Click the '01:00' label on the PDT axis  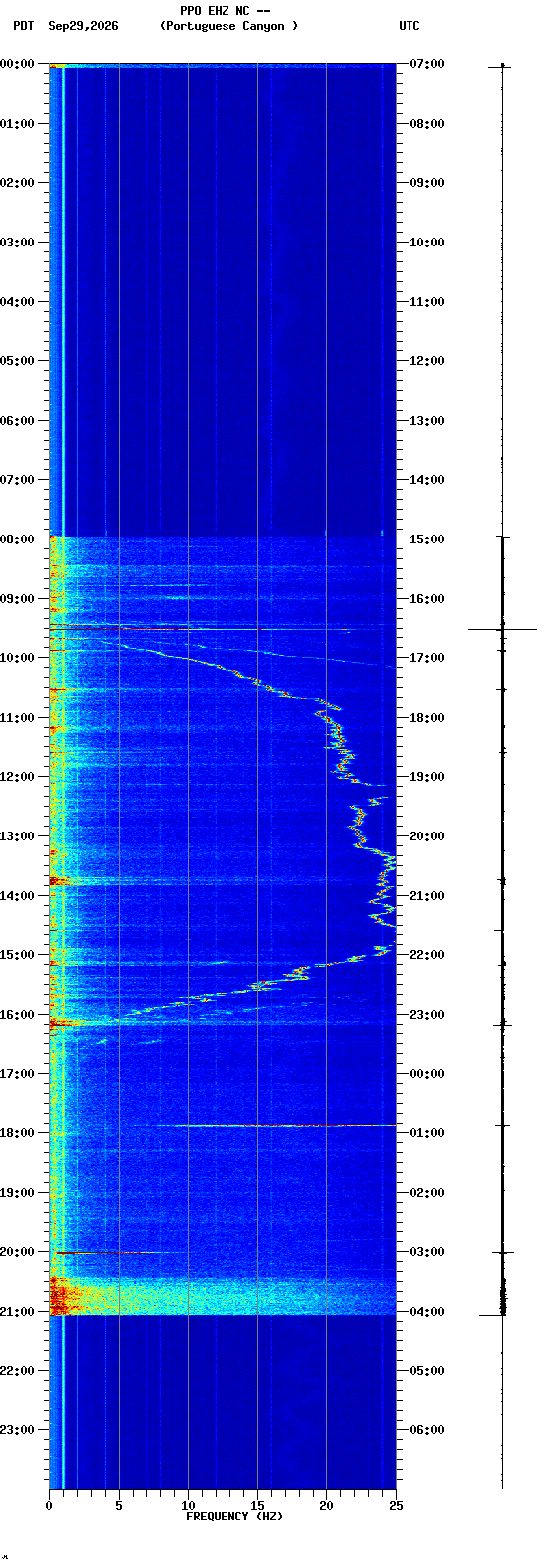17,123
